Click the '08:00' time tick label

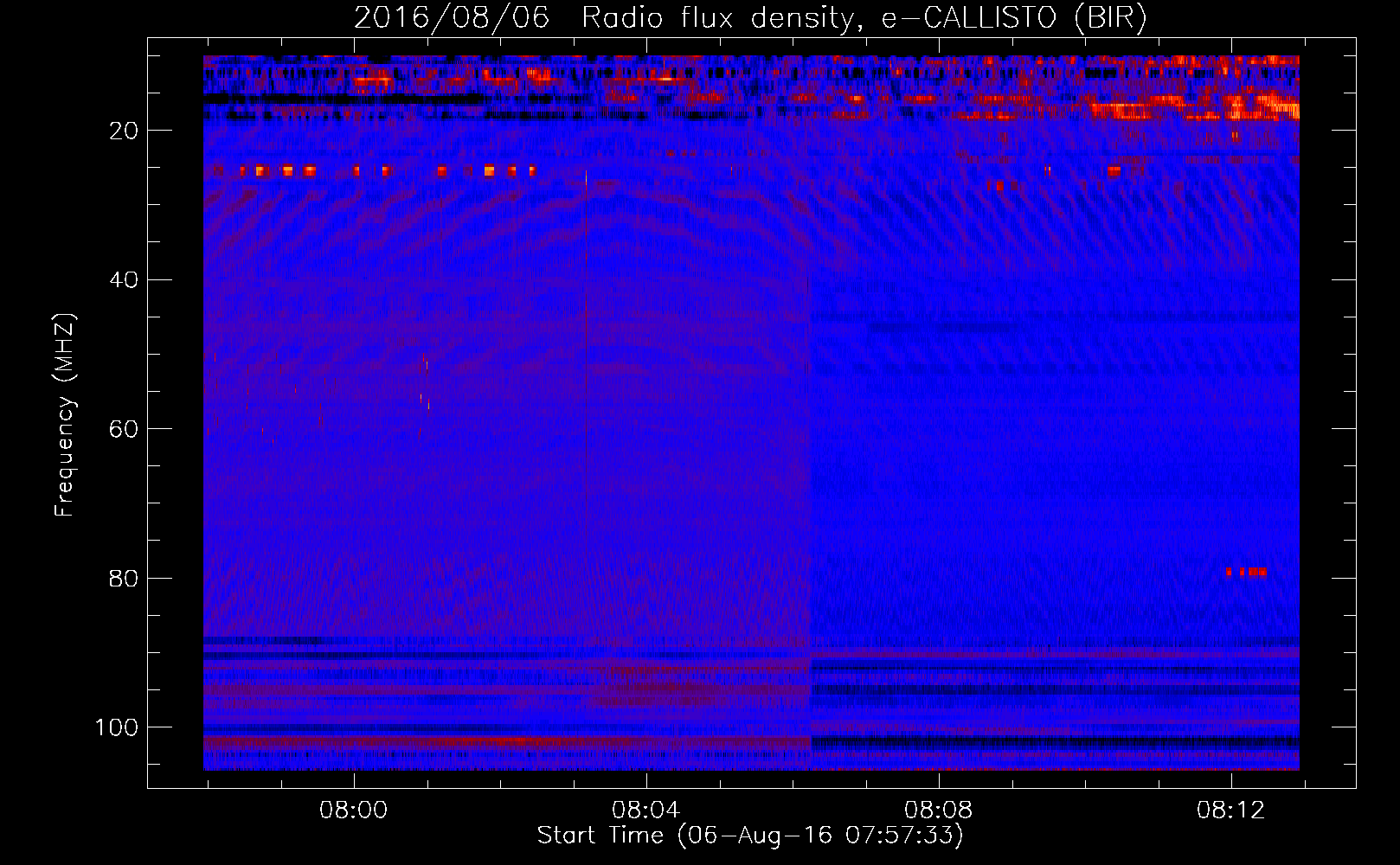pyautogui.click(x=353, y=811)
